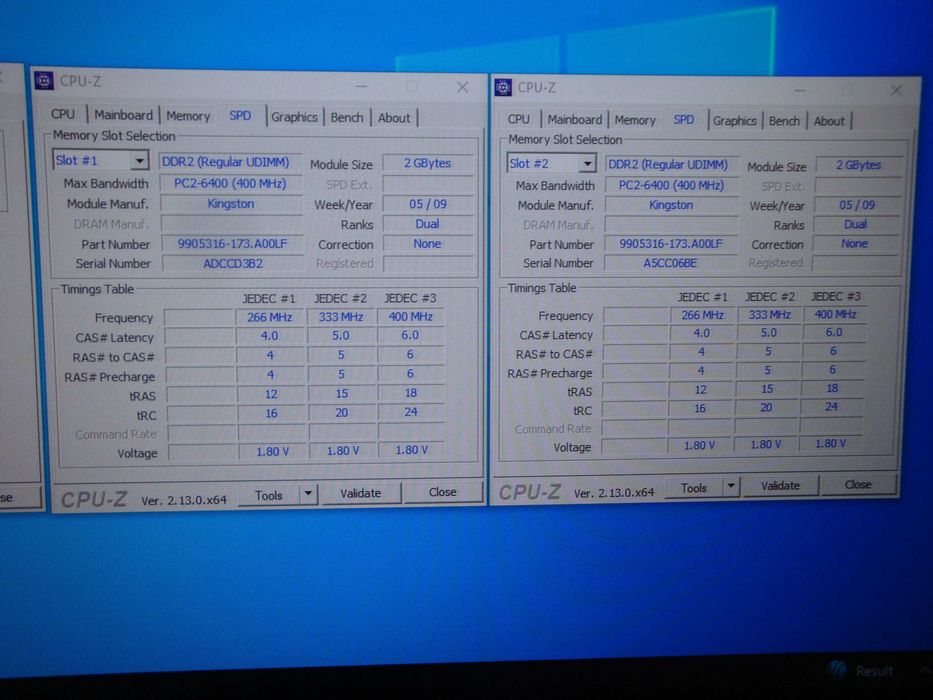Click tRAS value 18 in left window
Image resolution: width=933 pixels, height=700 pixels.
click(x=411, y=393)
